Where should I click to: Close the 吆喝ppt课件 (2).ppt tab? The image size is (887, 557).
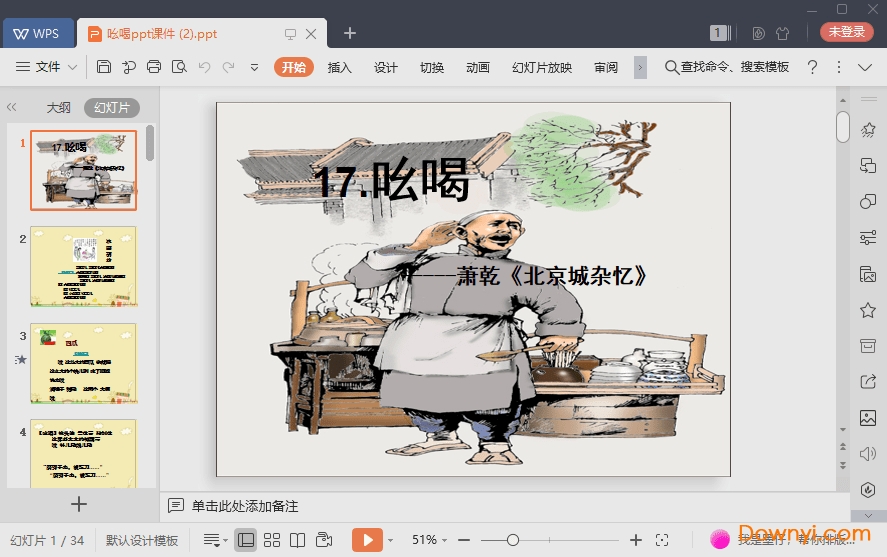point(311,34)
